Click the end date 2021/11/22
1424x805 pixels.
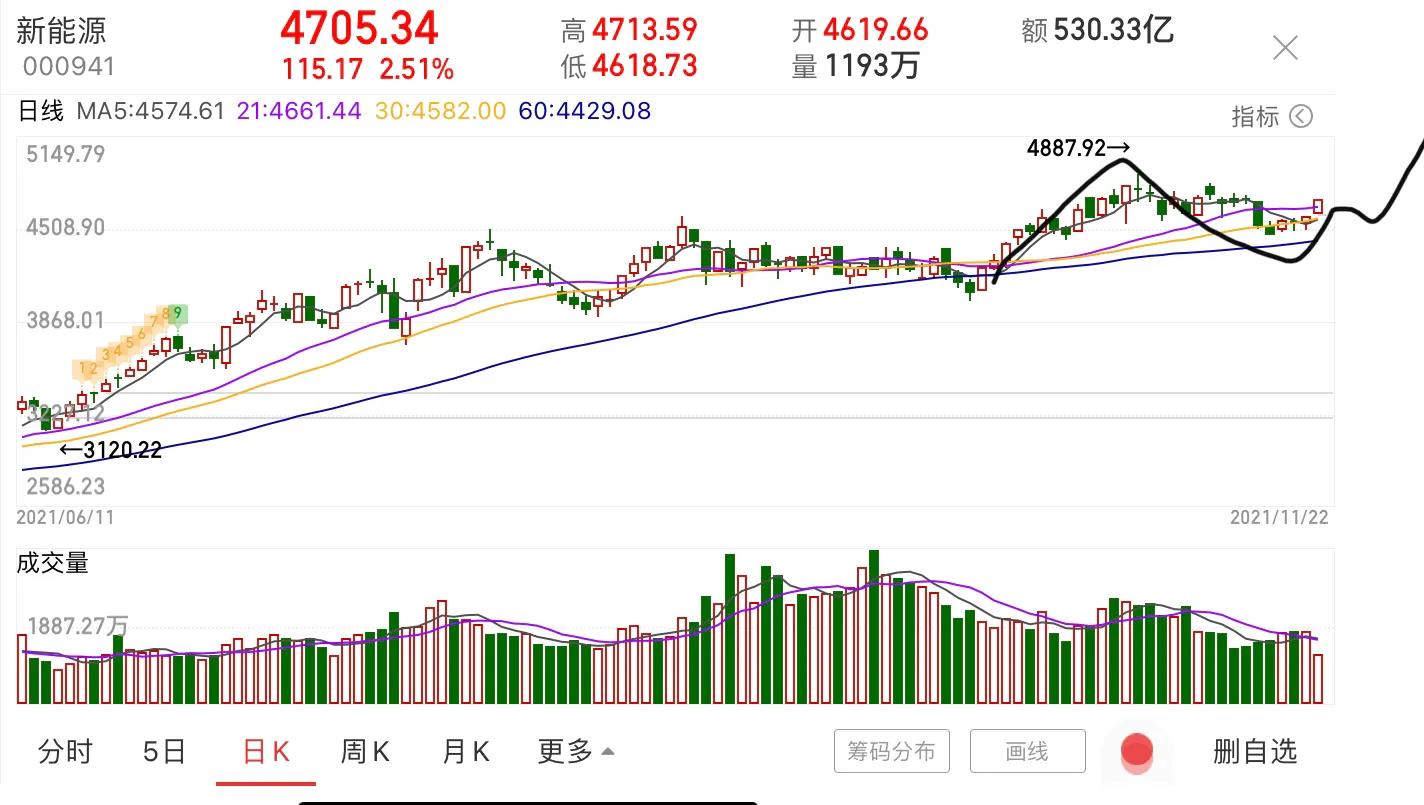1279,517
